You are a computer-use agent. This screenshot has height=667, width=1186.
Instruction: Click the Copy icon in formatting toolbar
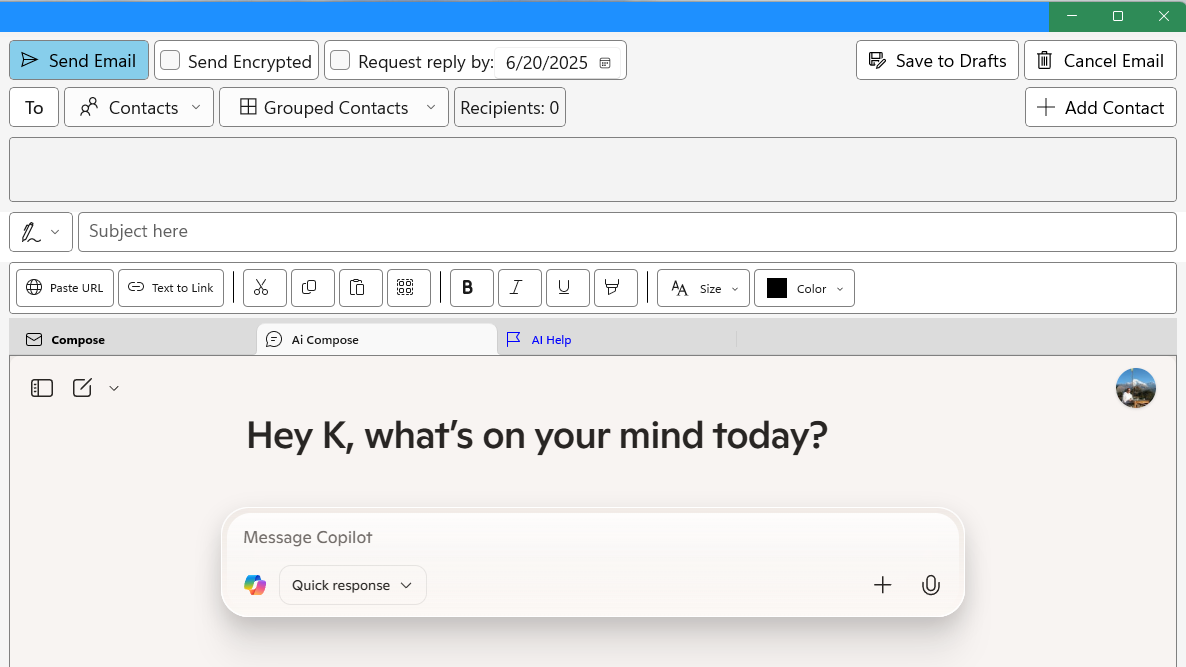coord(309,288)
